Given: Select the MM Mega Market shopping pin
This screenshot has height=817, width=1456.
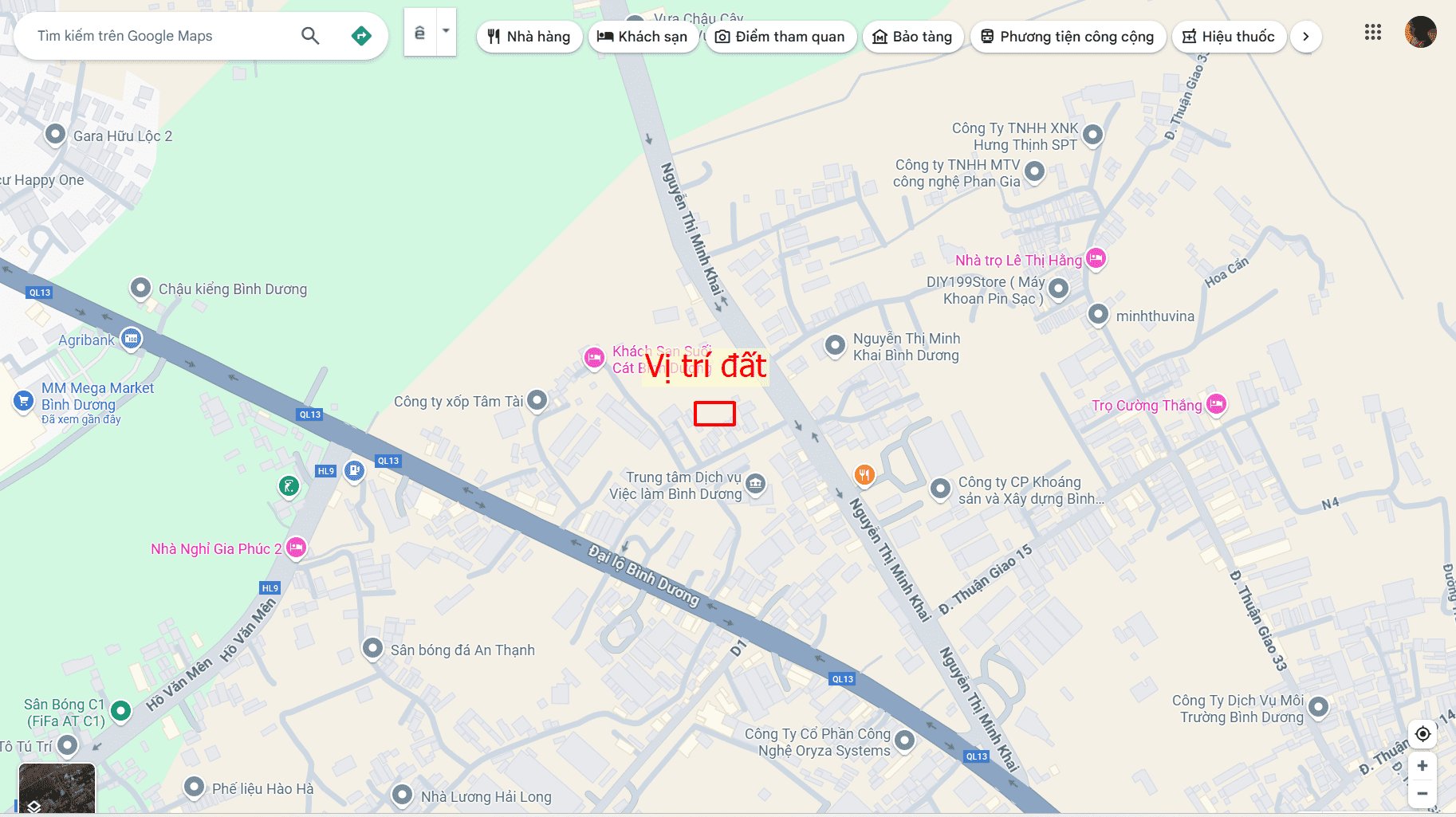Looking at the screenshot, I should pos(23,401).
